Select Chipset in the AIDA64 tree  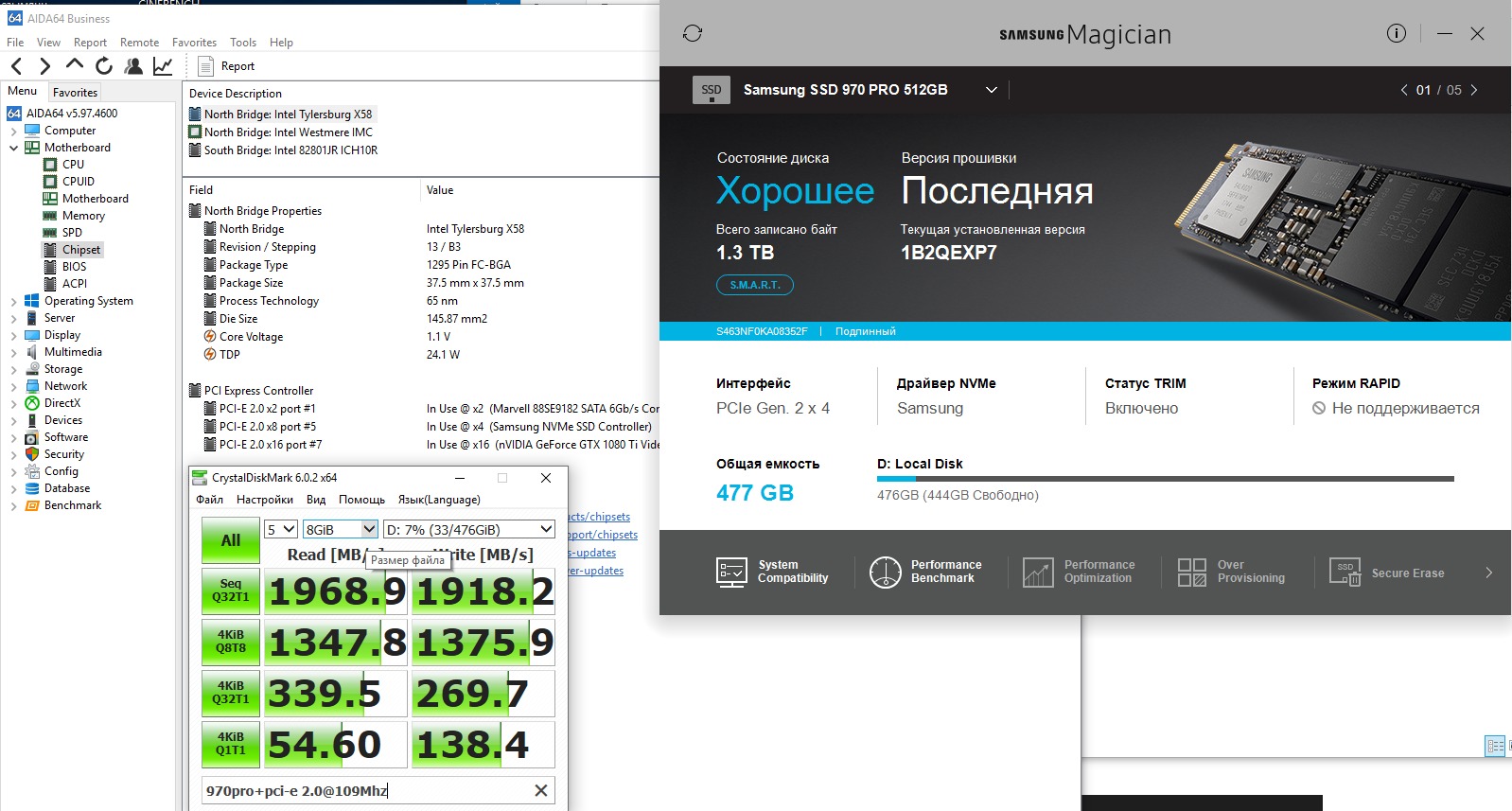click(81, 250)
